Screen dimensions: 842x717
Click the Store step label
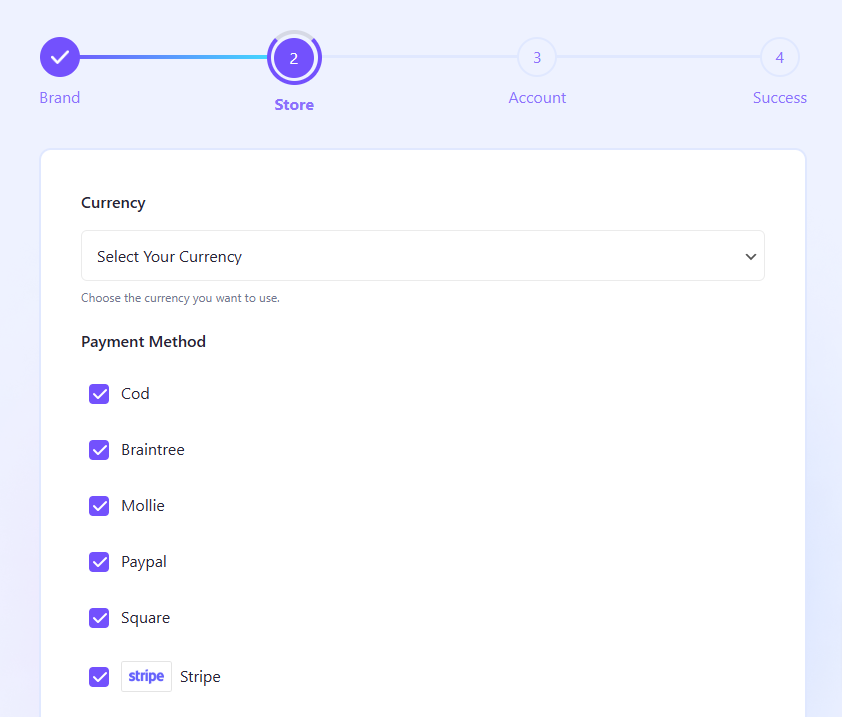[294, 105]
